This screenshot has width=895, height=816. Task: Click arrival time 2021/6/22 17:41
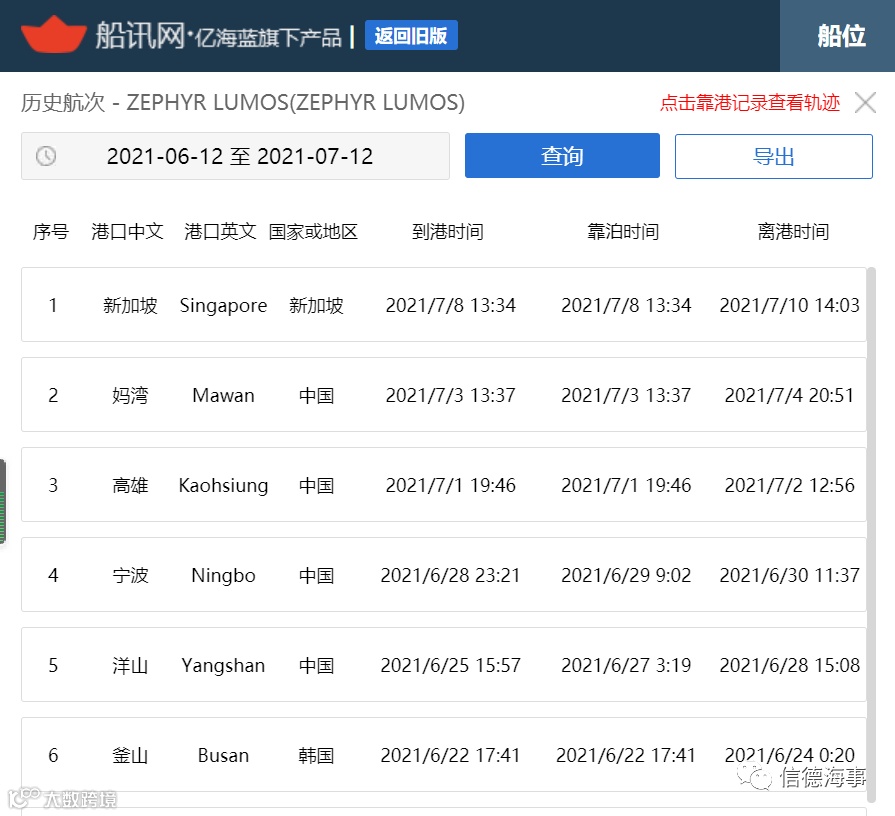pos(450,756)
